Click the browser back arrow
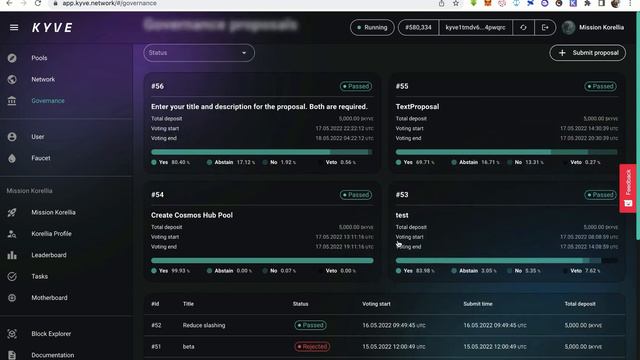This screenshot has height=360, width=640. coord(9,3)
